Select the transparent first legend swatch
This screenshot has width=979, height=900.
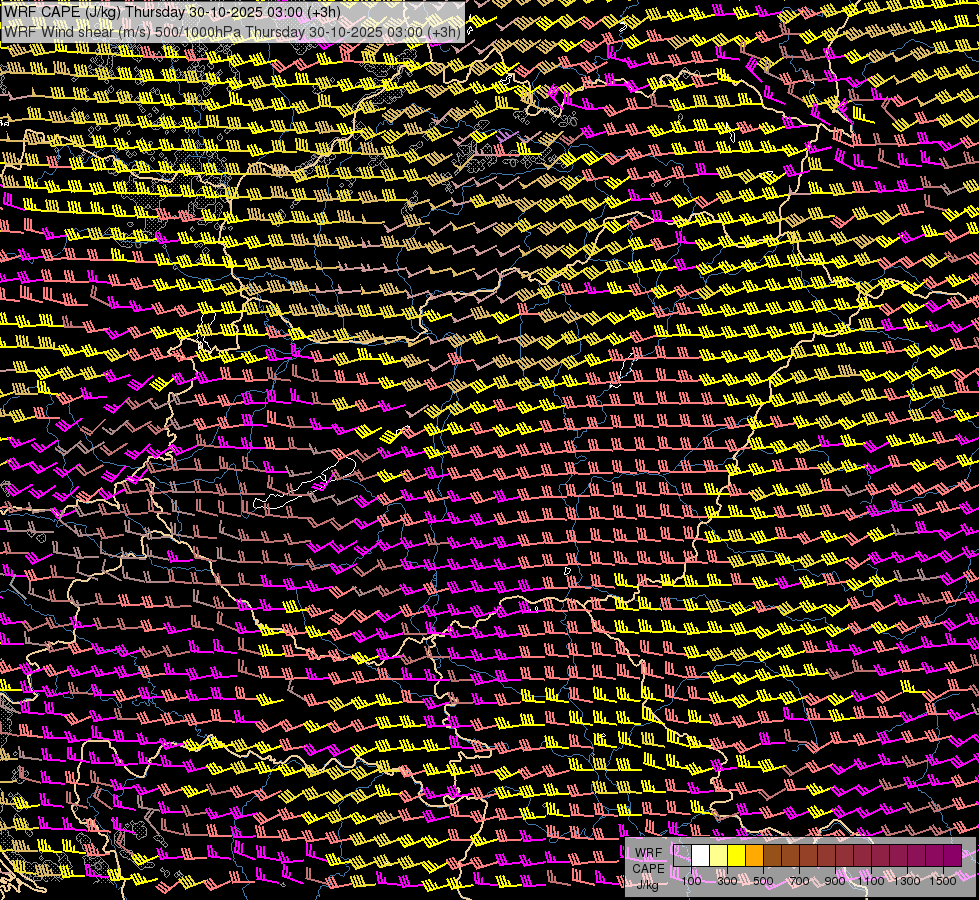(x=682, y=856)
